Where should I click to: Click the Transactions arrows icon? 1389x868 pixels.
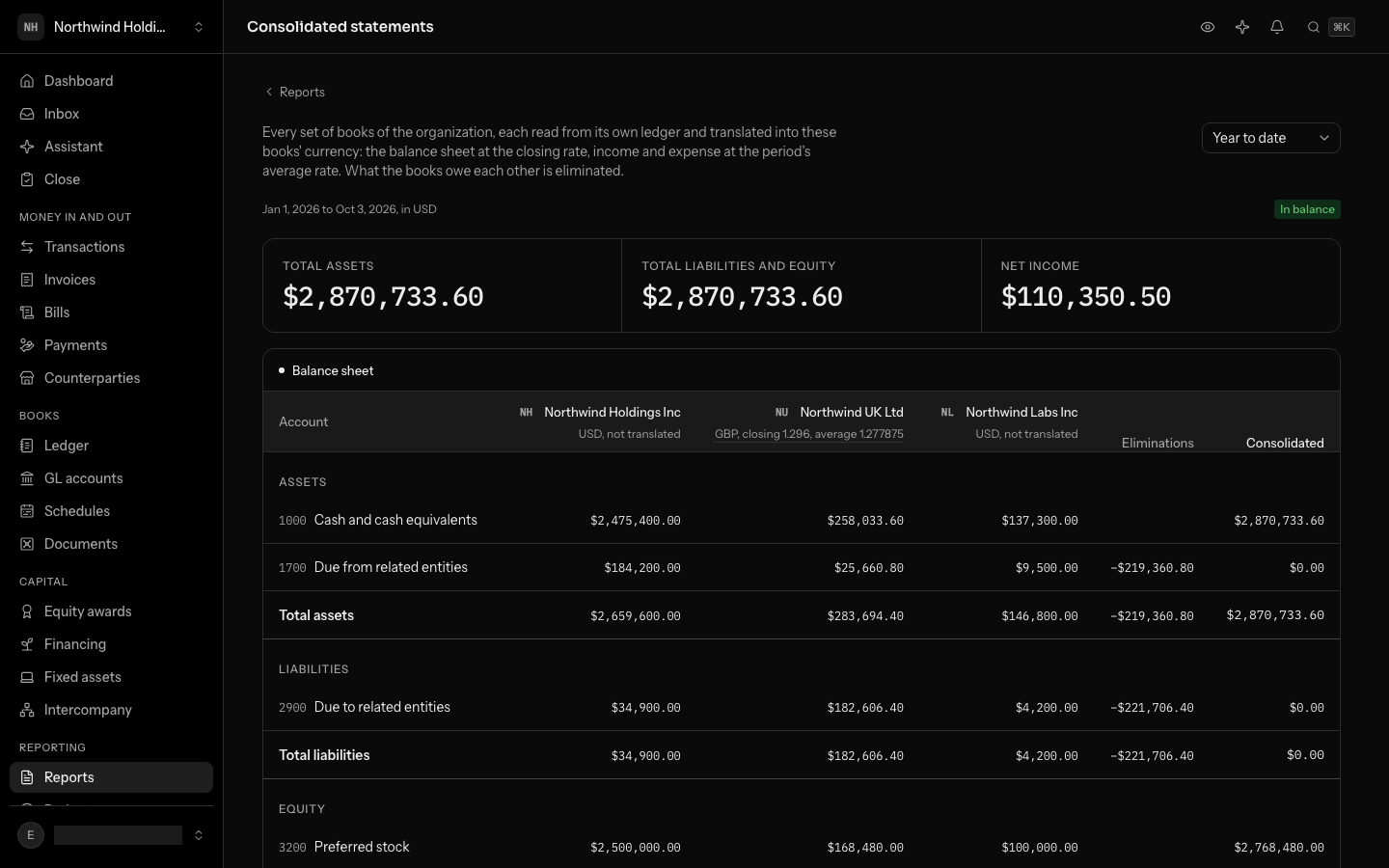(x=27, y=247)
